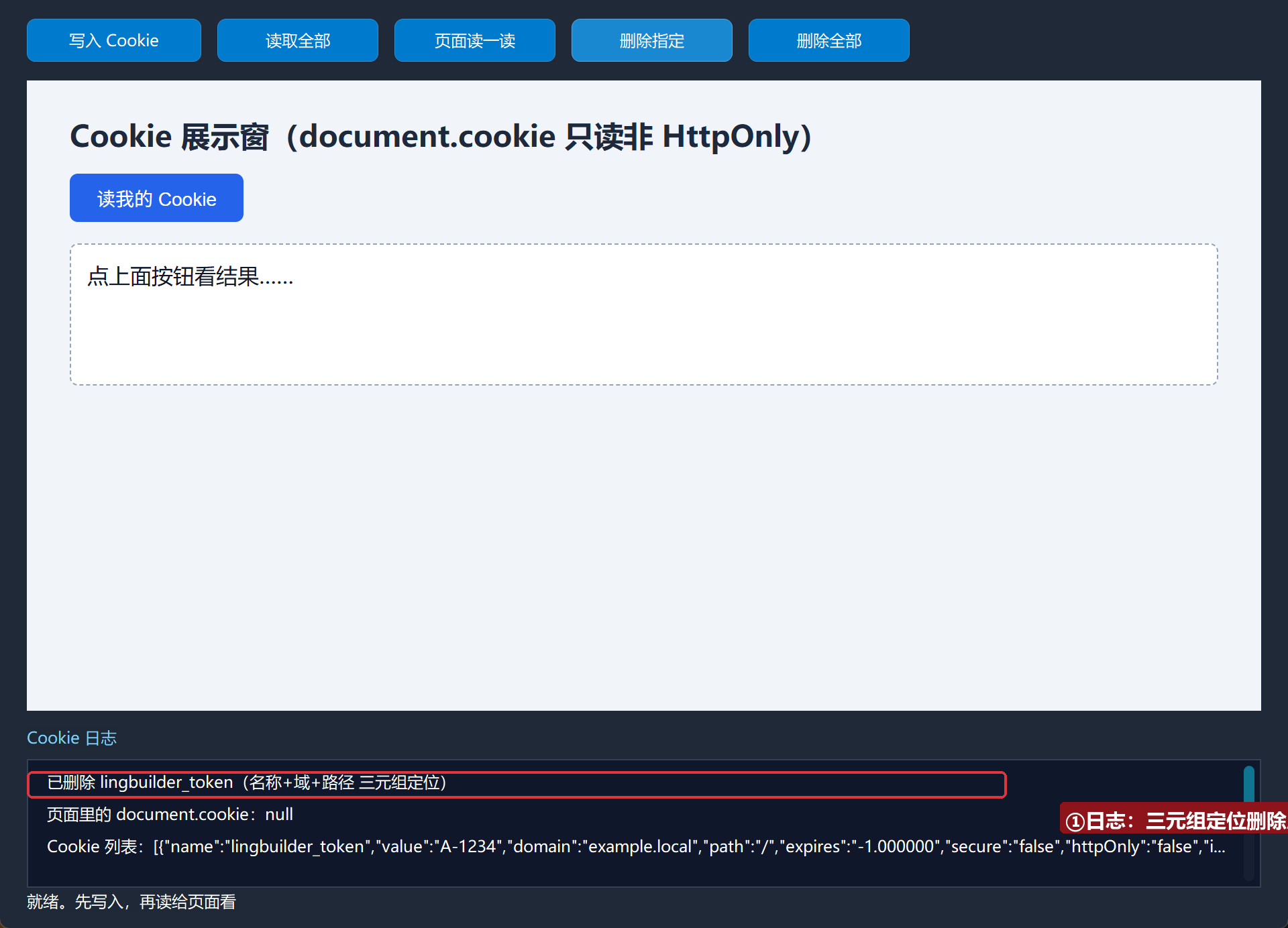This screenshot has height=928, width=1288.
Task: Choose the 删除指定 button
Action: (652, 40)
